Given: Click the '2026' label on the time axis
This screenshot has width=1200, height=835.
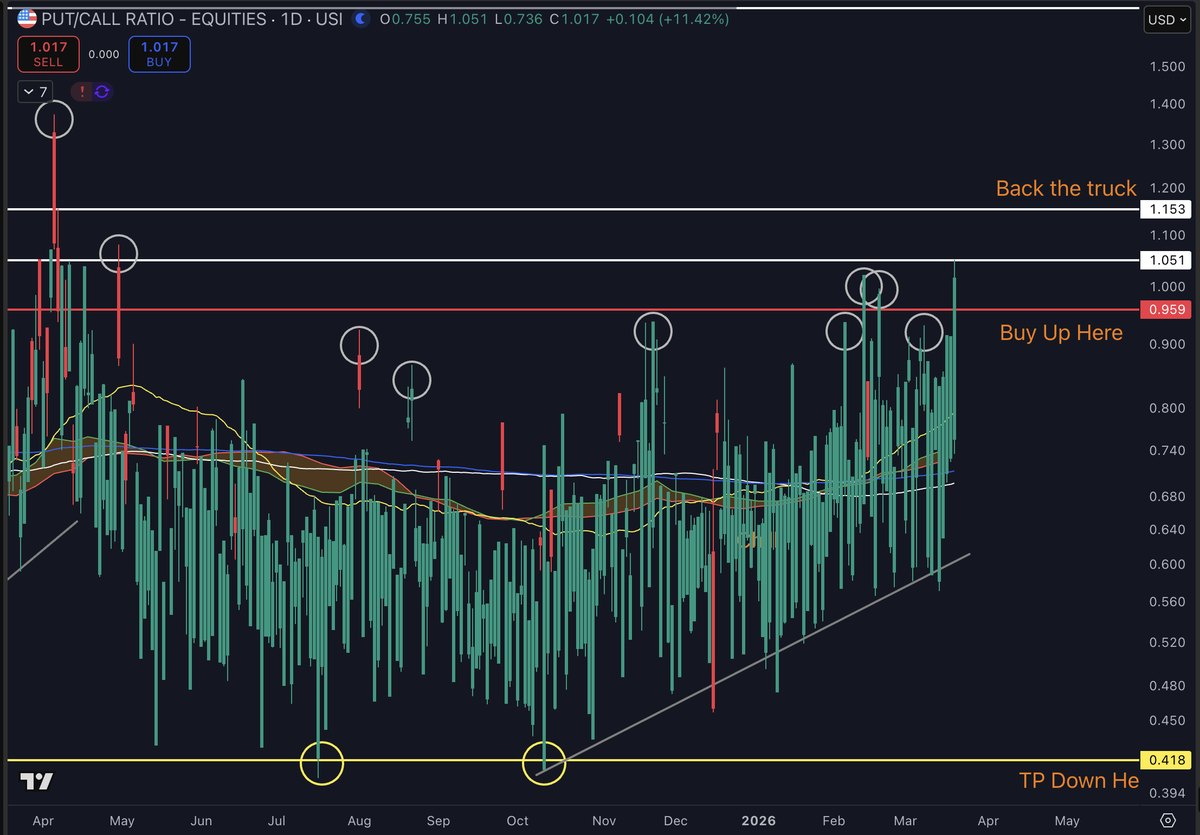Looking at the screenshot, I should click(x=758, y=820).
